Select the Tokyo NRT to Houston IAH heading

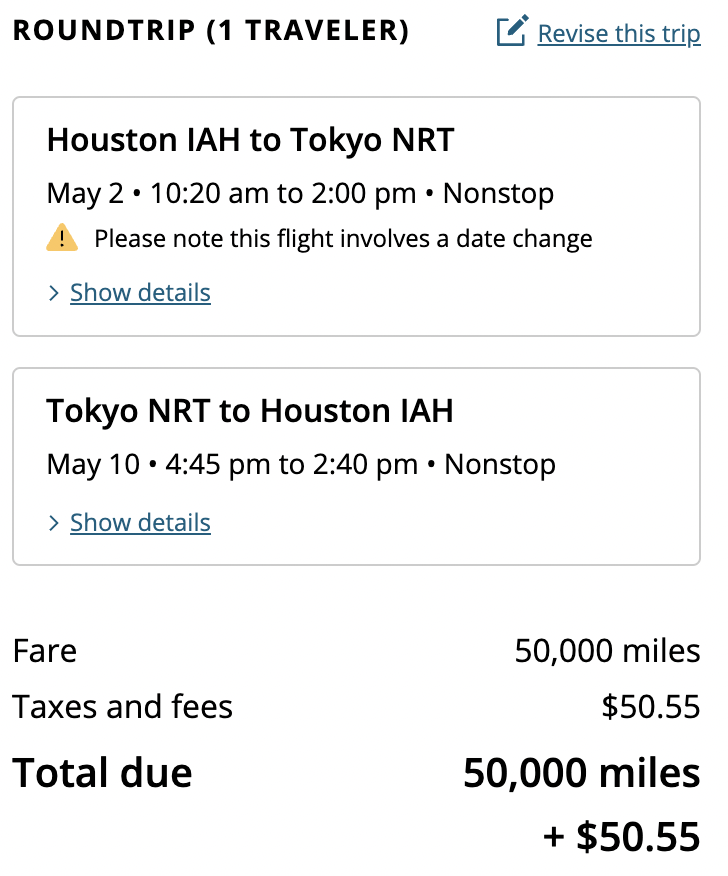pyautogui.click(x=250, y=411)
